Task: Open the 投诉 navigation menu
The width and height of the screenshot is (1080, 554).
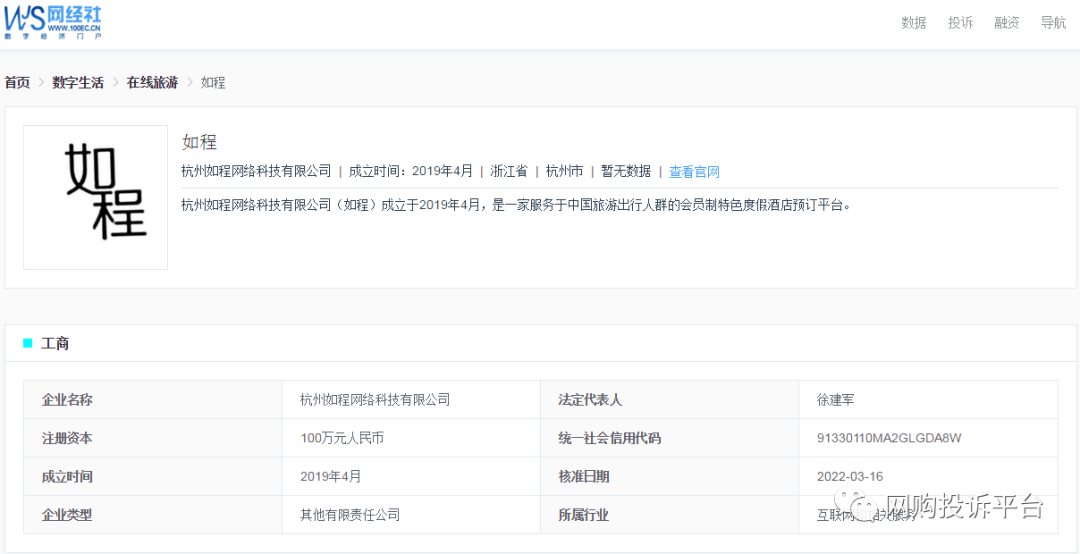Action: [x=960, y=23]
